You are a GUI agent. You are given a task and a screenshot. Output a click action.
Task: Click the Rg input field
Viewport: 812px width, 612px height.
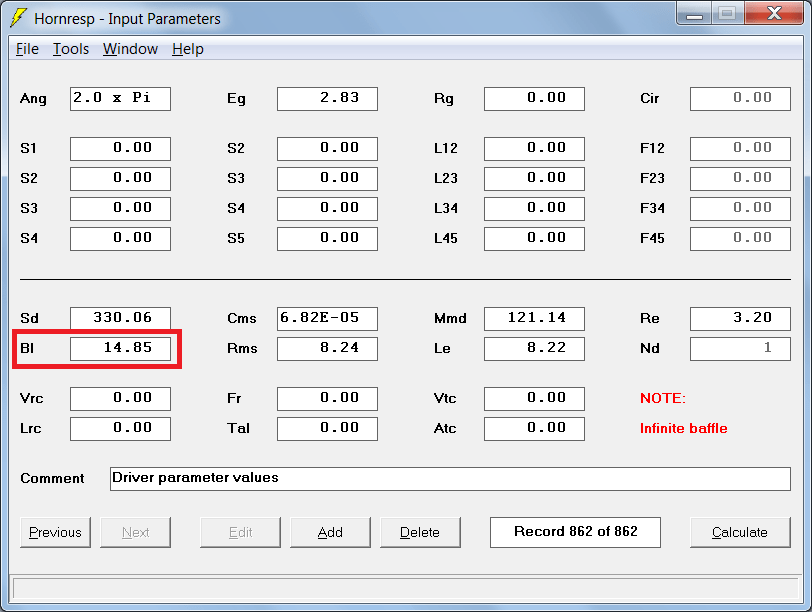(x=534, y=99)
